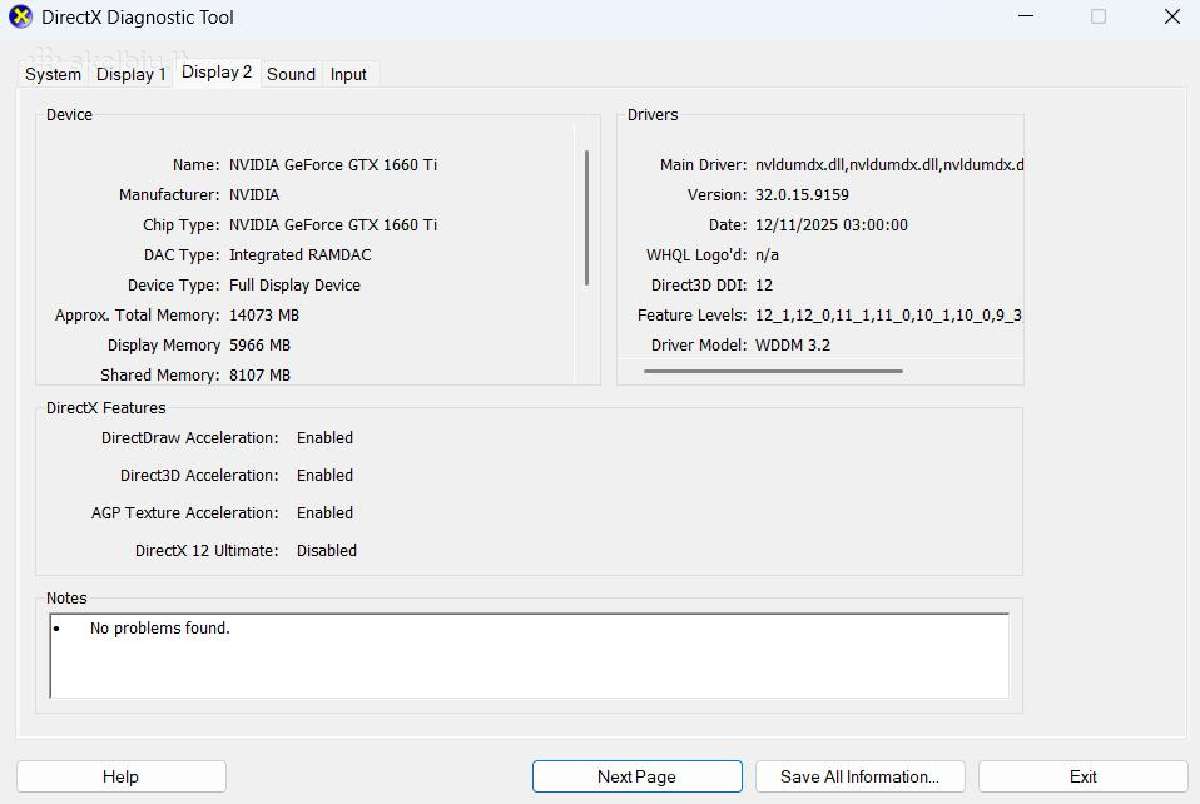Click 'Disabled' beside DirectX 12 Ultimate
The width and height of the screenshot is (1200, 804).
tap(327, 550)
